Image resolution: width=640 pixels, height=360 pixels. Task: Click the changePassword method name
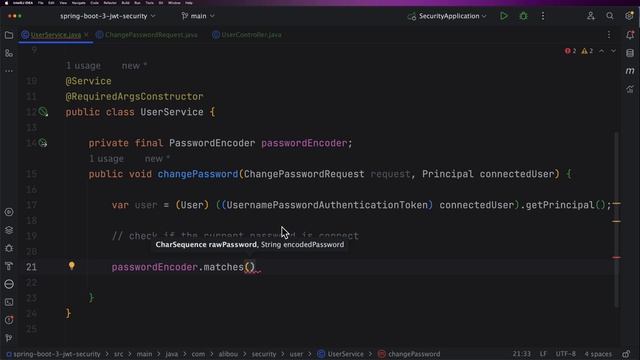(x=198, y=174)
